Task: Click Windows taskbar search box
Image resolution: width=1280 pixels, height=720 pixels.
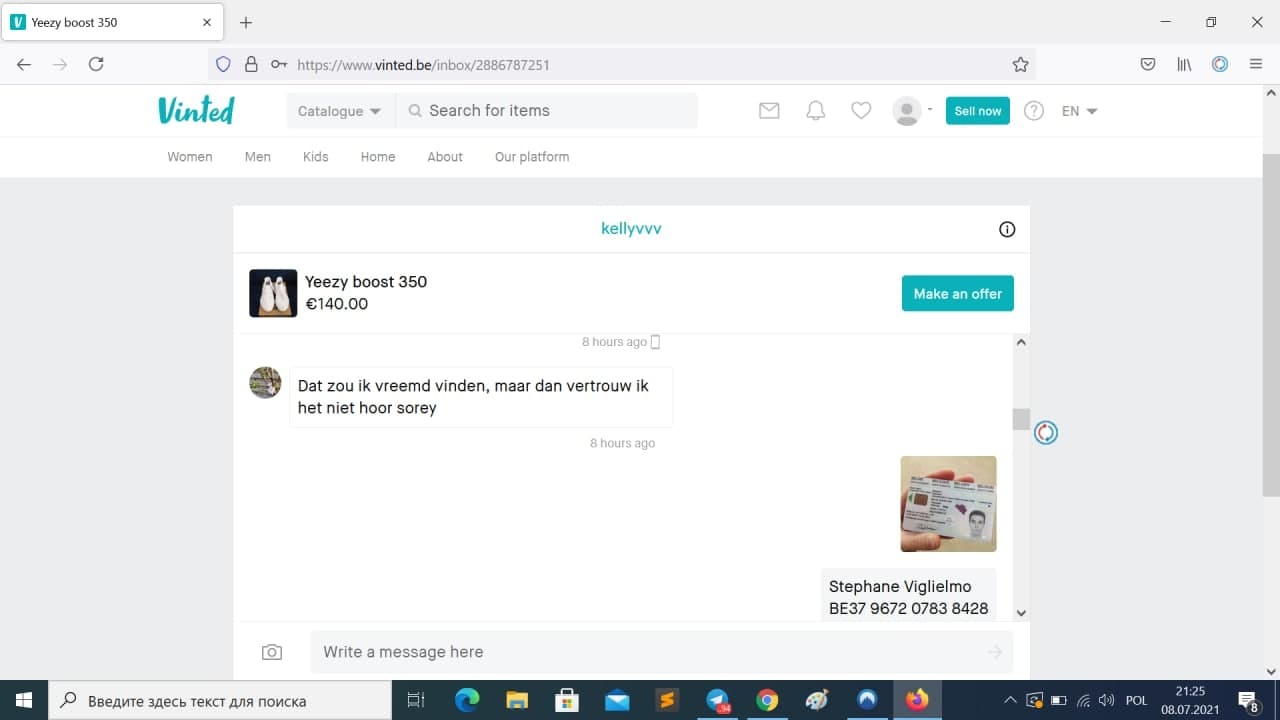Action: tap(220, 700)
